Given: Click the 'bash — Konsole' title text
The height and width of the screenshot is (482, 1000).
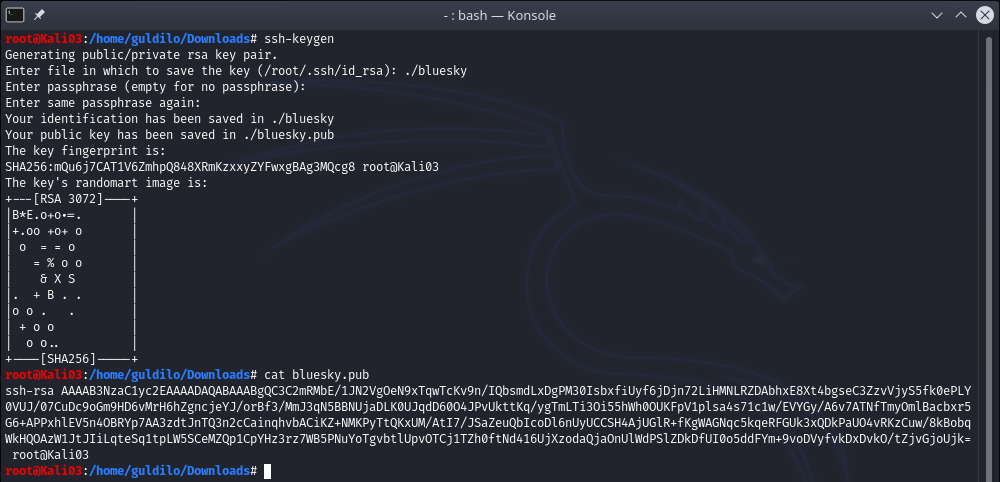Looking at the screenshot, I should [499, 15].
